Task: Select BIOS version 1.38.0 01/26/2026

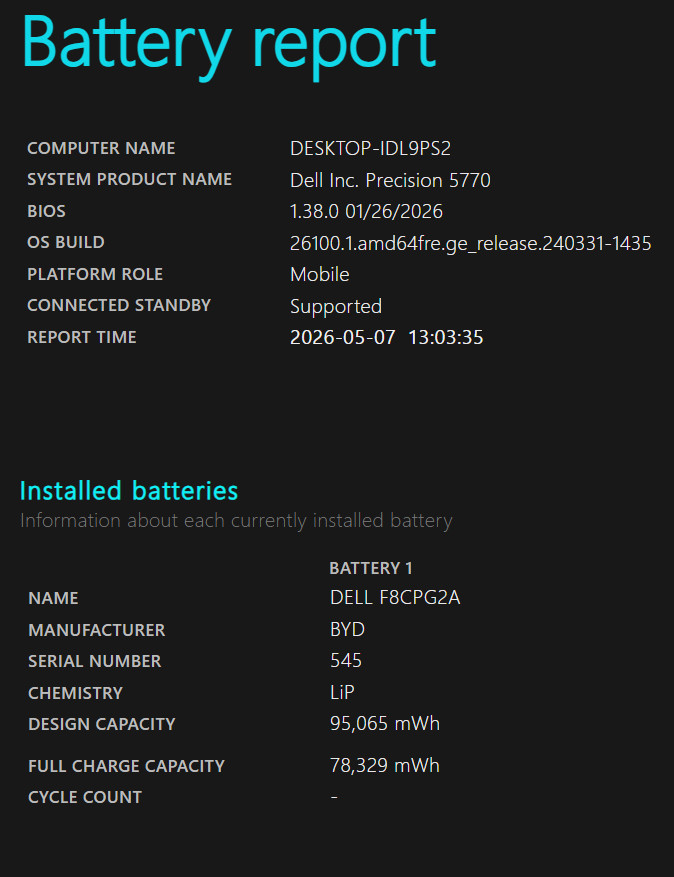Action: point(366,211)
